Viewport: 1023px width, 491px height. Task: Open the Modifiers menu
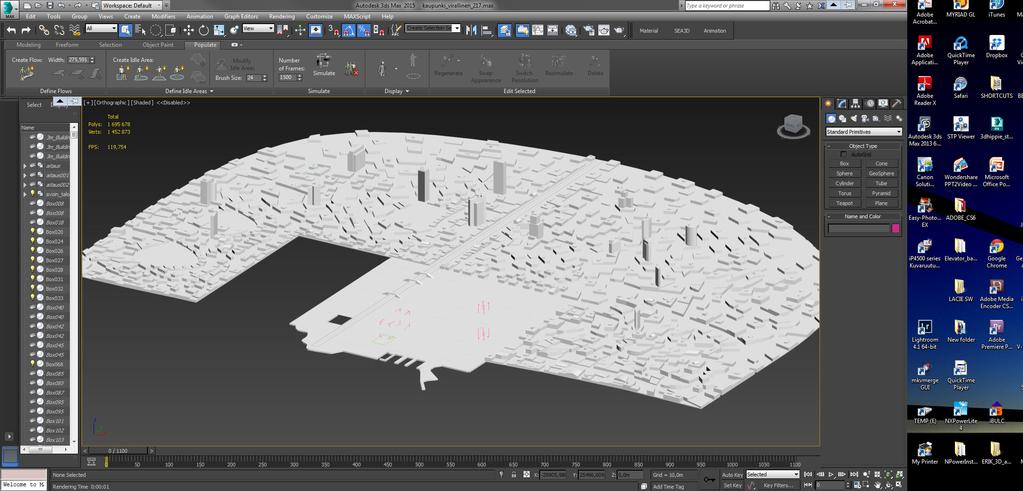(x=163, y=16)
